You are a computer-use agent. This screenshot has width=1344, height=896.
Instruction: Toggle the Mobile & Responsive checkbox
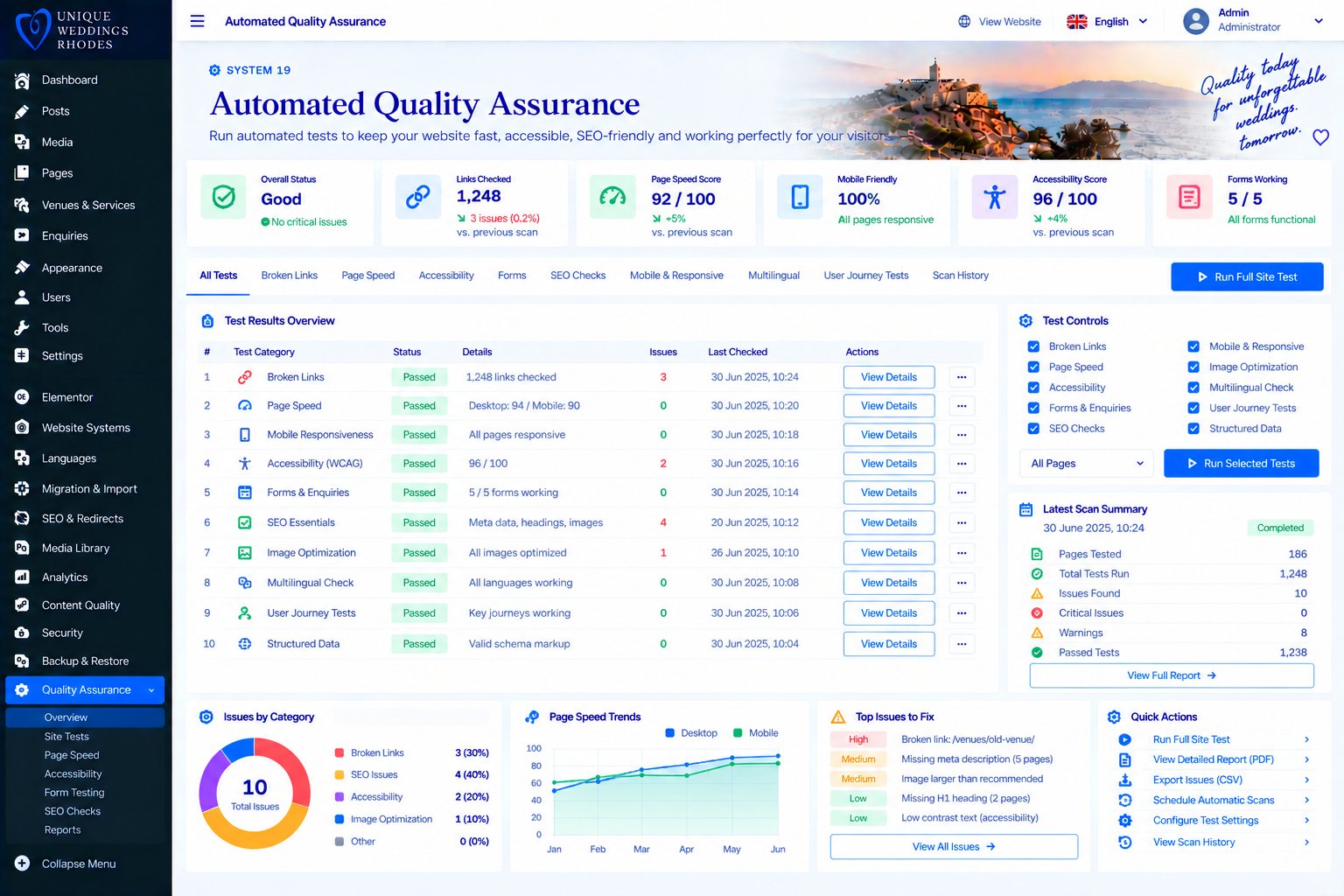[x=1193, y=346]
